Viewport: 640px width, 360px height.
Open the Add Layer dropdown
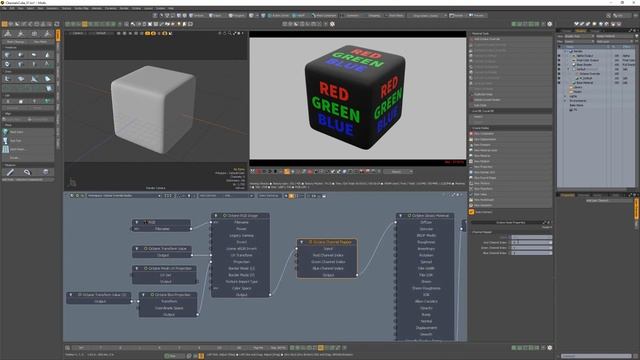point(614,41)
